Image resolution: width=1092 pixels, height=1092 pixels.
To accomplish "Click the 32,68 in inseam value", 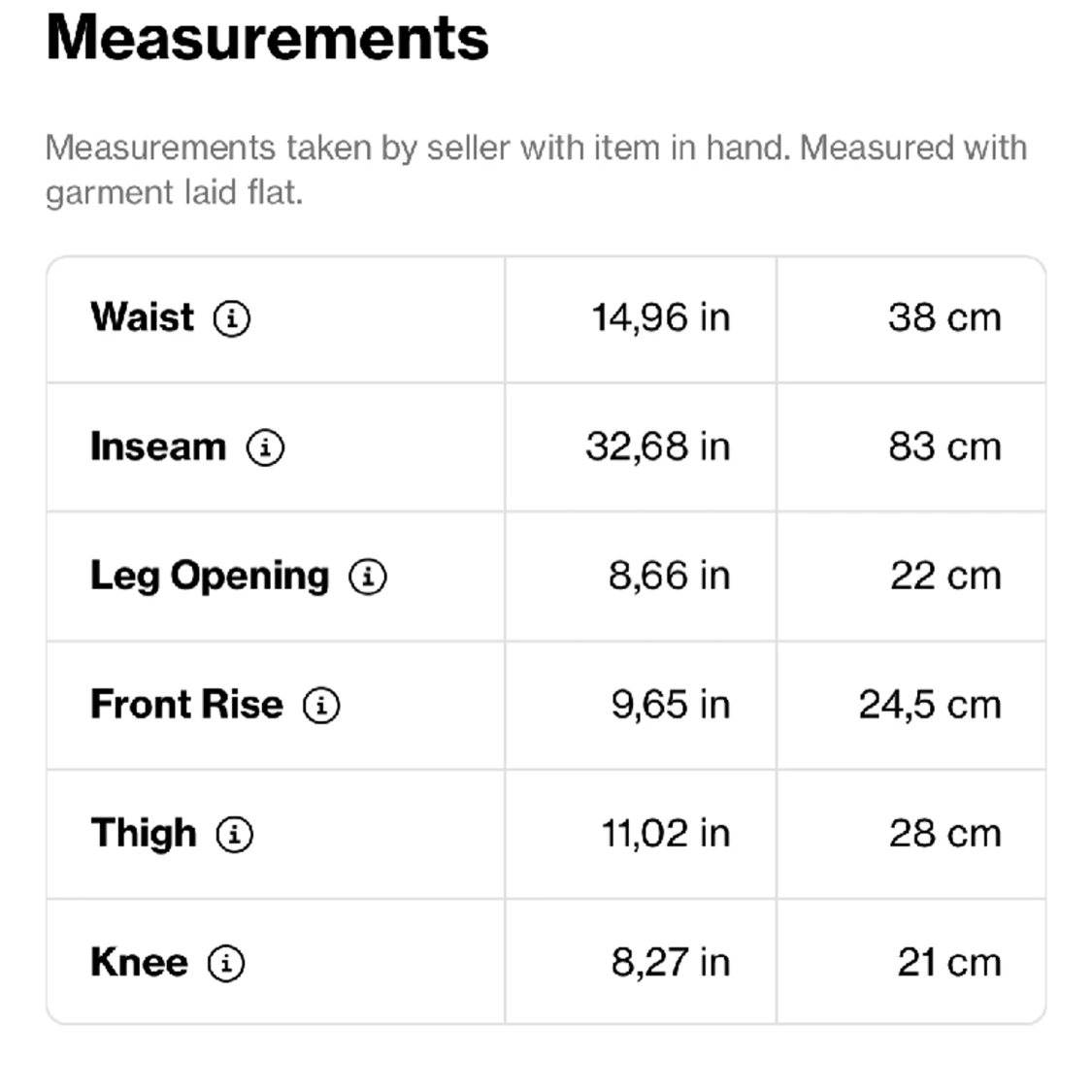I will [658, 447].
